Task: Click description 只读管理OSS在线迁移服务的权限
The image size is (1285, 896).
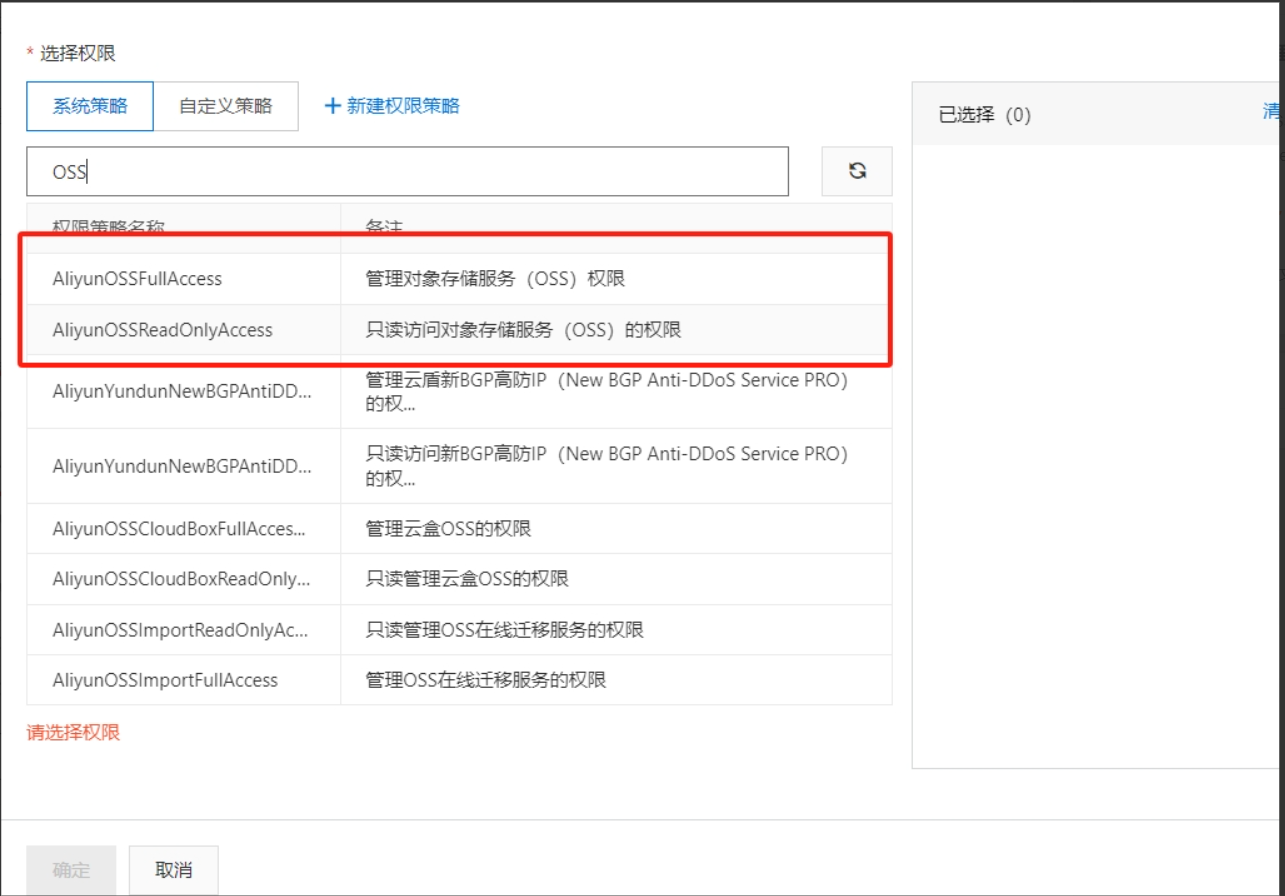Action: (x=504, y=630)
